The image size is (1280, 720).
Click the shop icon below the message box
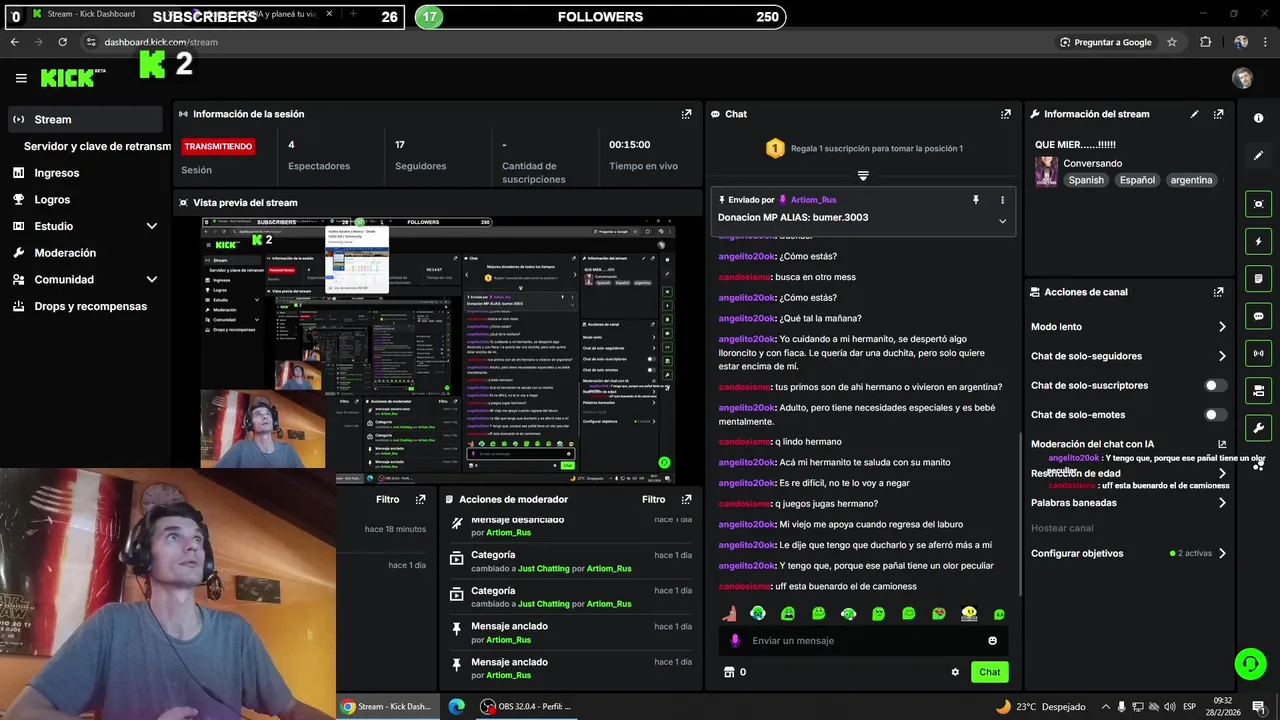pyautogui.click(x=729, y=672)
